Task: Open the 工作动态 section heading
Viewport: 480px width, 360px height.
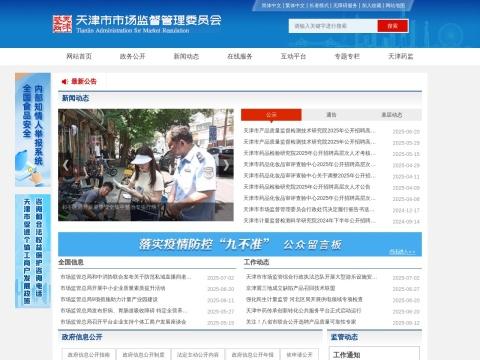Action: point(256,262)
